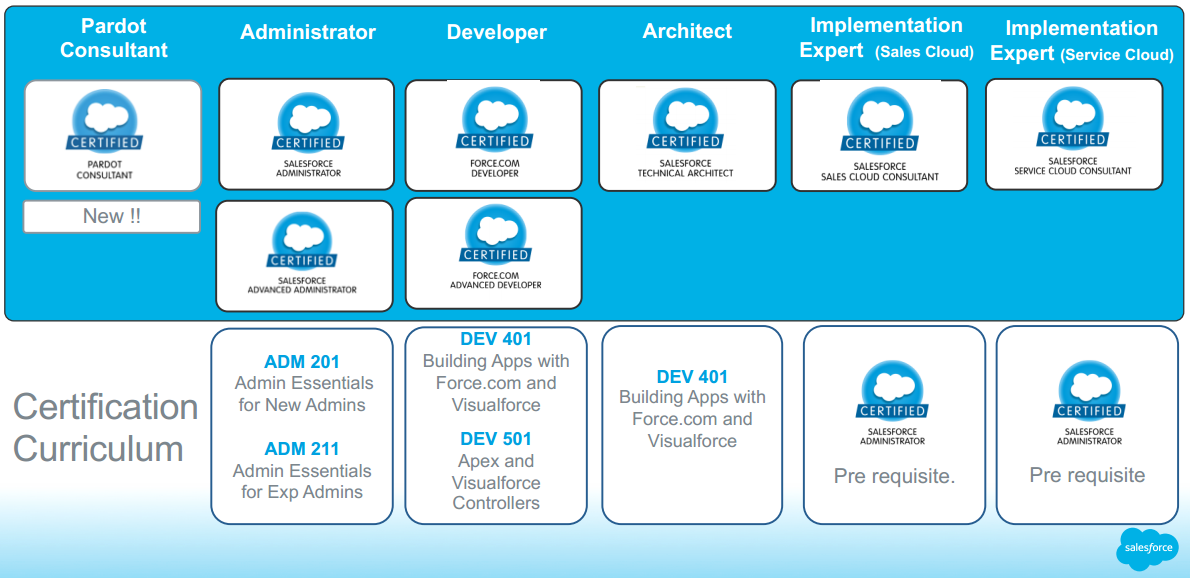Click the DEV 501 course title
The width and height of the screenshot is (1190, 578).
pos(496,439)
